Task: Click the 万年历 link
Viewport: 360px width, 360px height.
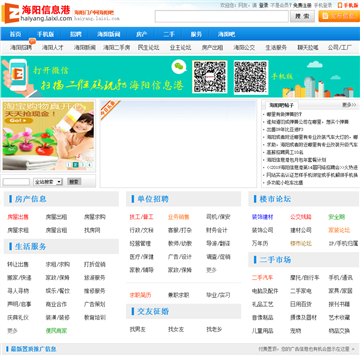Action: pos(260,244)
